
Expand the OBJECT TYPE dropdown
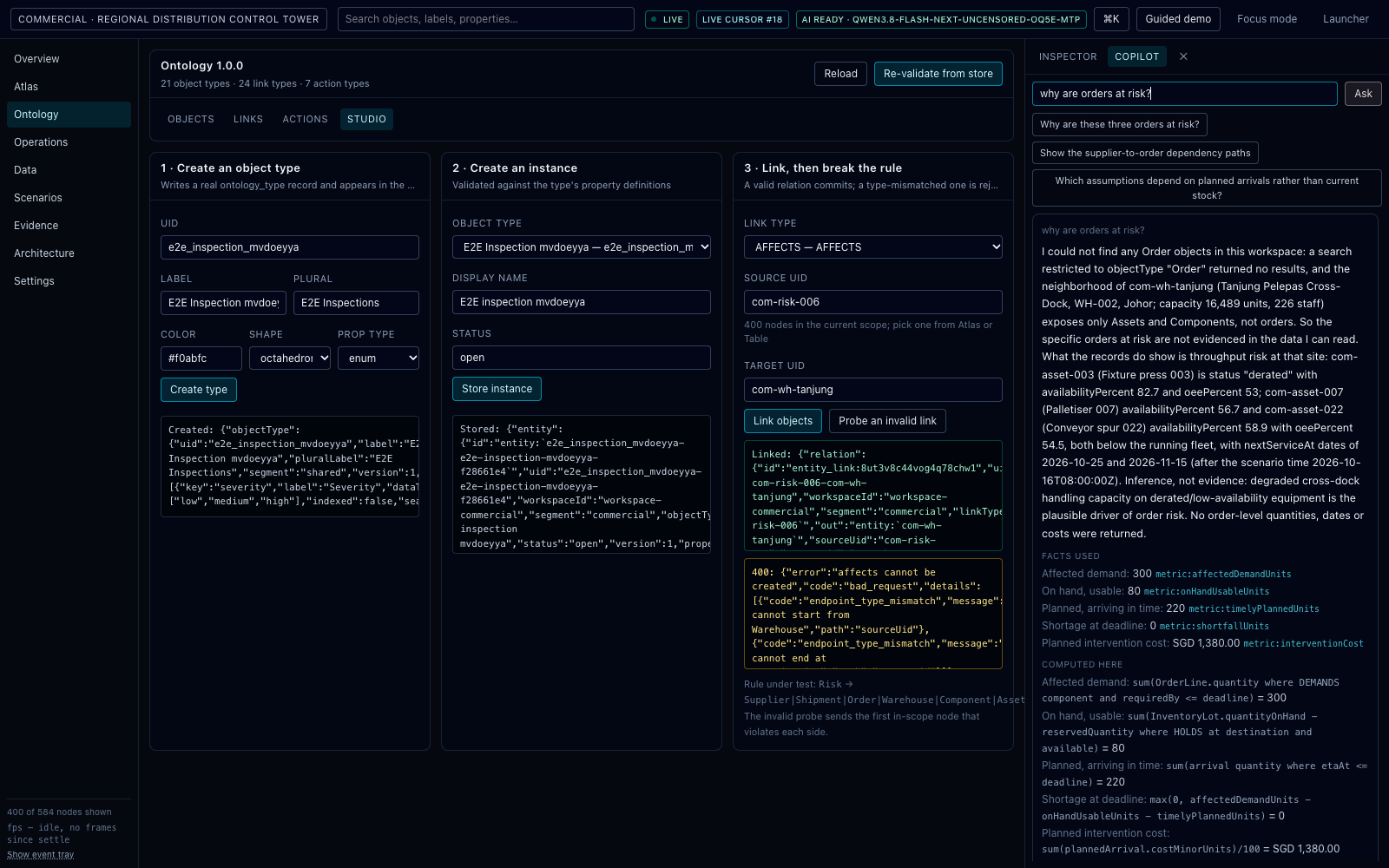click(x=582, y=247)
